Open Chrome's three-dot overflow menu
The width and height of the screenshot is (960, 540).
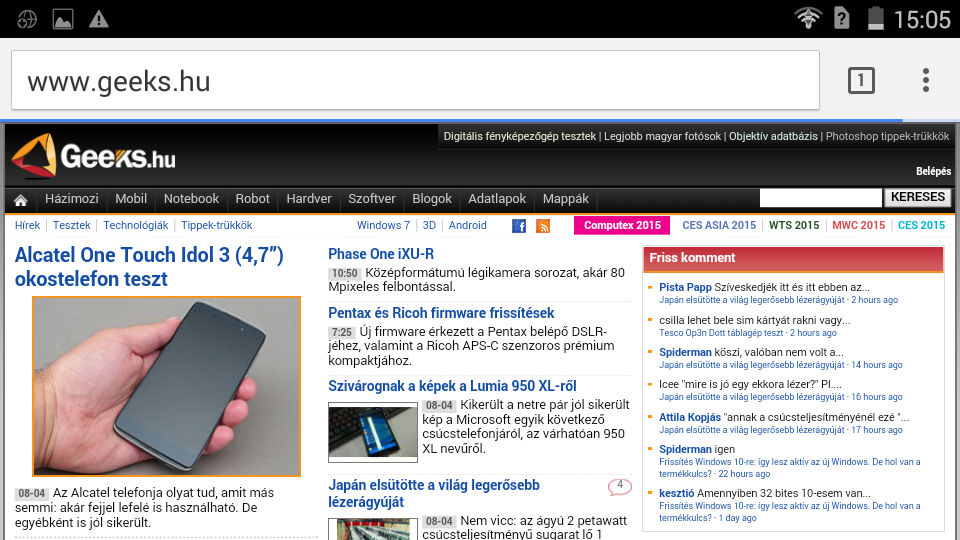(926, 80)
